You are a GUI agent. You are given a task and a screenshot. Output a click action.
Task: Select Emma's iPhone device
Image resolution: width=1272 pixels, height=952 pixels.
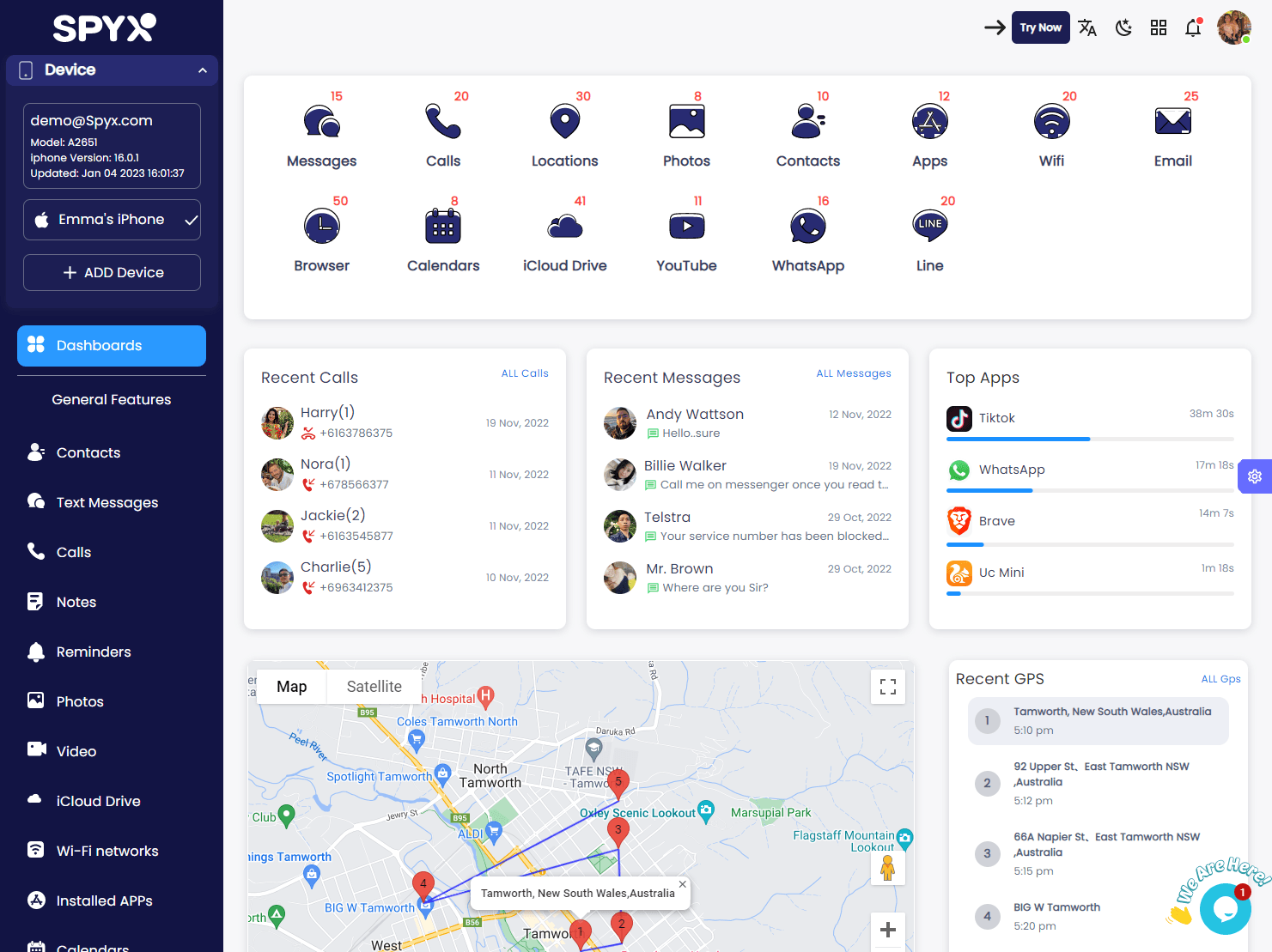coord(112,220)
